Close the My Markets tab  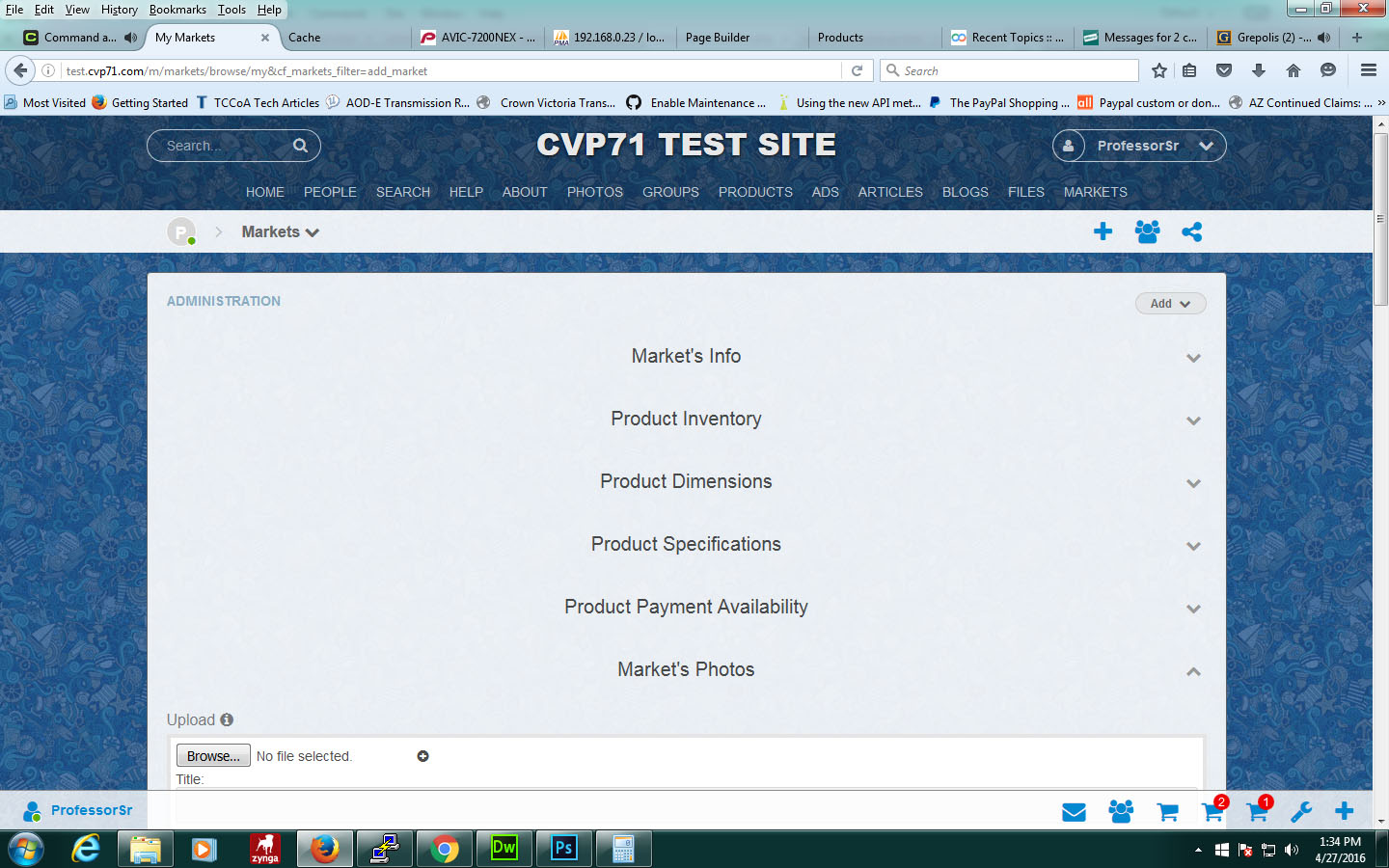coord(265,38)
